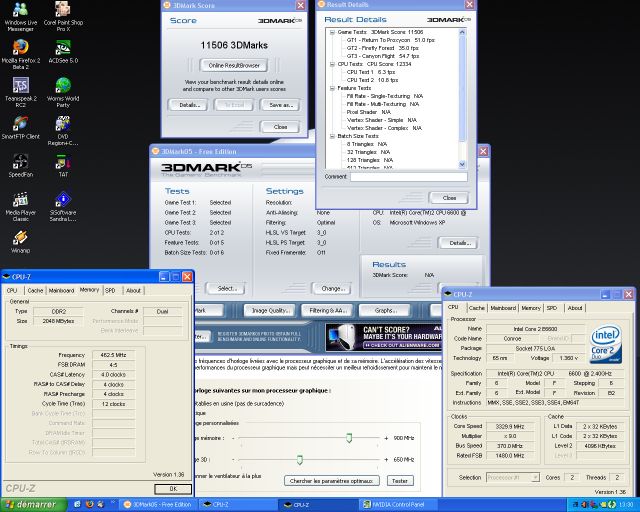Open About tab in processor CPU-Z window
The width and height of the screenshot is (640, 512).
coord(575,308)
